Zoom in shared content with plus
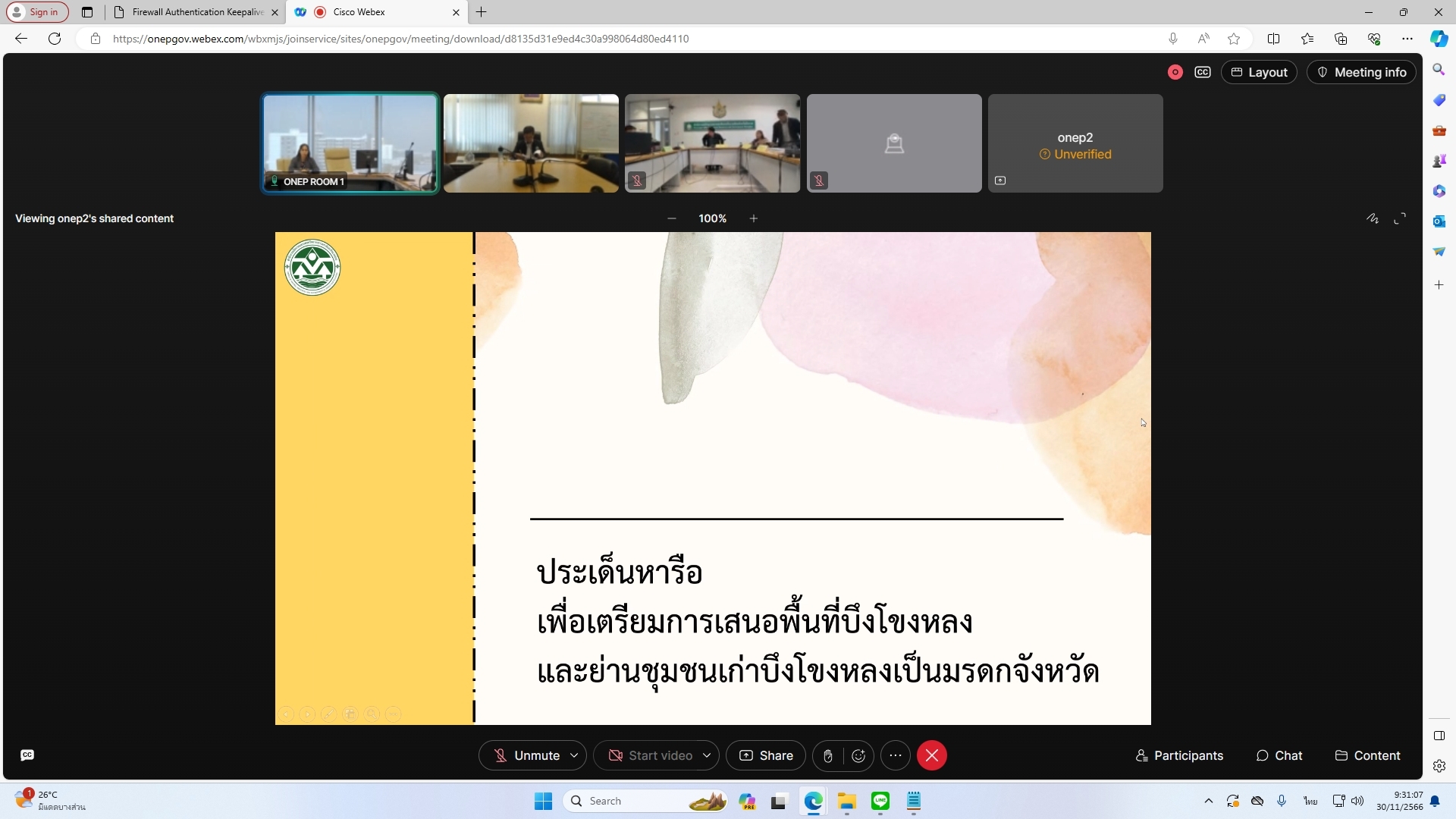Viewport: 1456px width, 819px height. [x=753, y=218]
